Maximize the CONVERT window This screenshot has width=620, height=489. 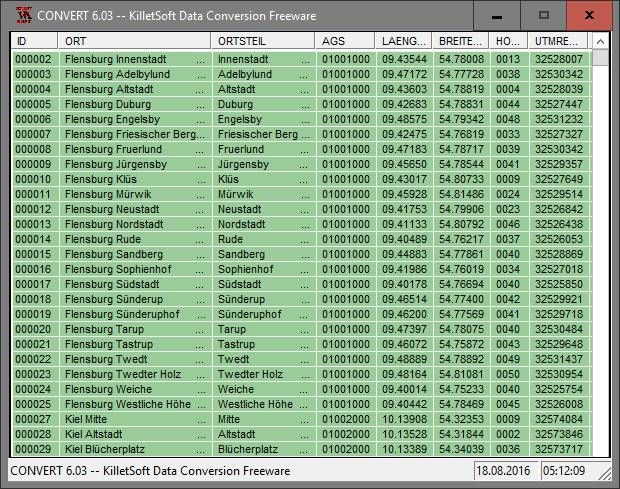click(544, 16)
